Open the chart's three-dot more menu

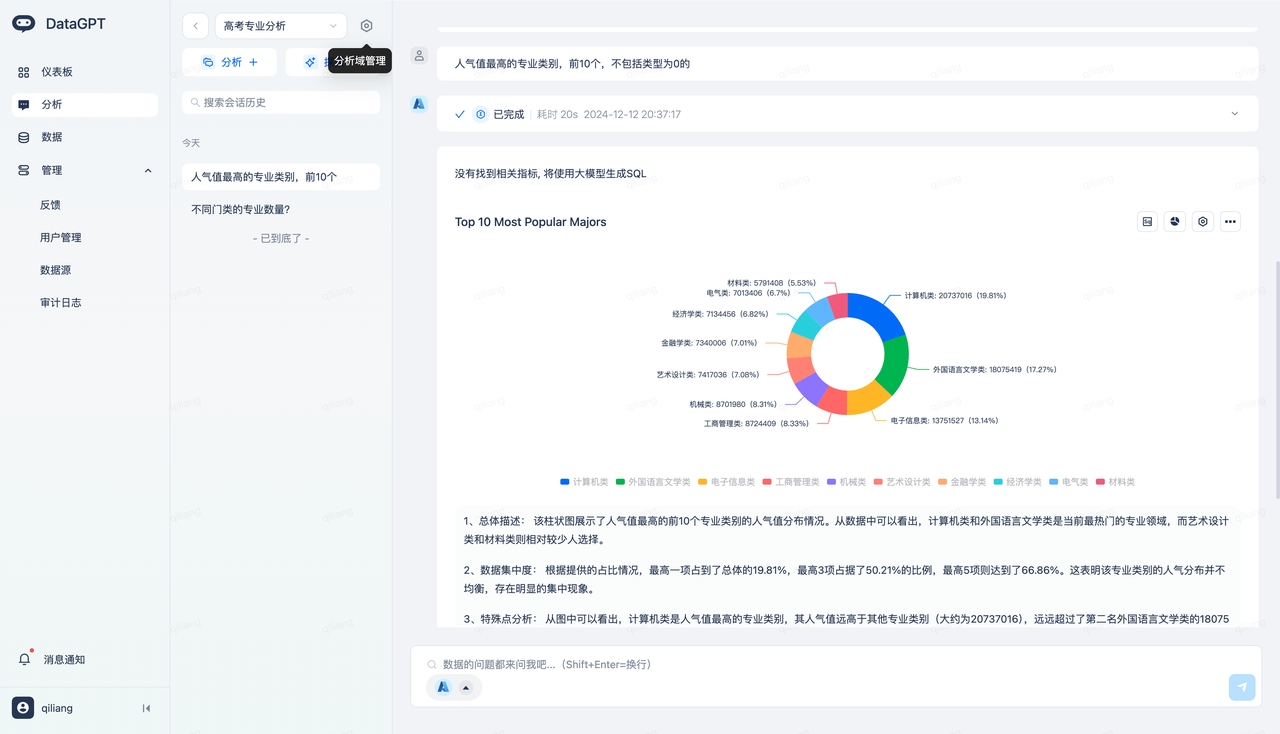1230,222
